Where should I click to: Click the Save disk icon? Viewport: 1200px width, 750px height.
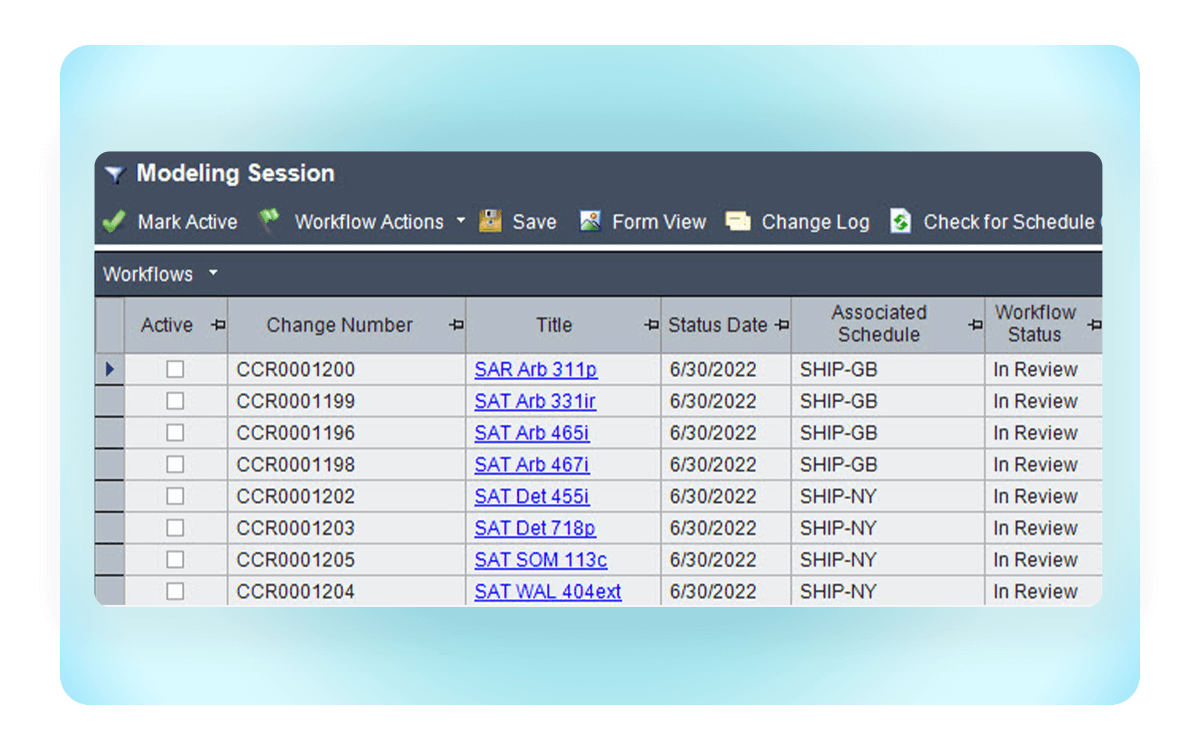click(x=490, y=221)
